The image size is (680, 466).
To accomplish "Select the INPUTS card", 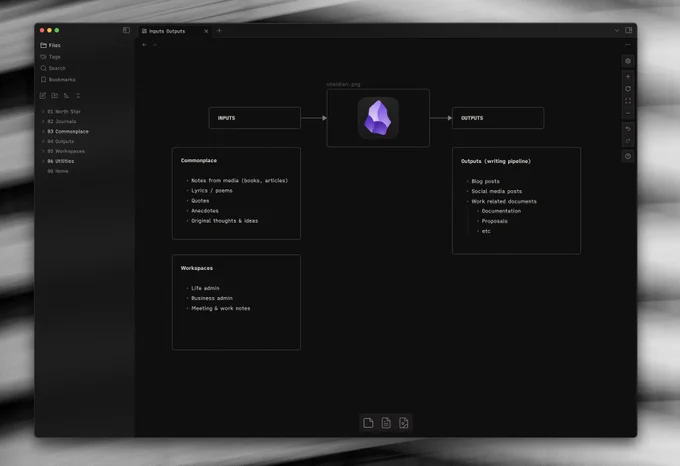I will (x=255, y=118).
